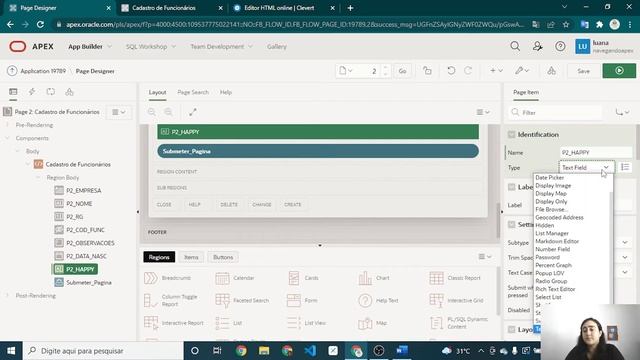Screen dimensions: 640x360
Task: Select the Submeter_Pagina button in layout
Action: [318, 151]
